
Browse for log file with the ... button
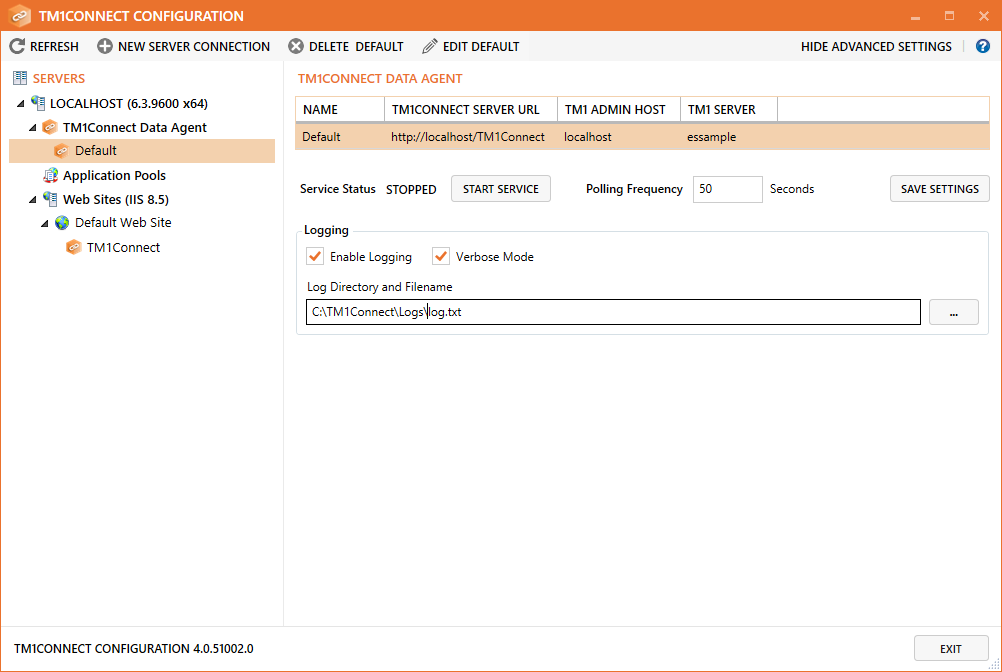coord(953,312)
